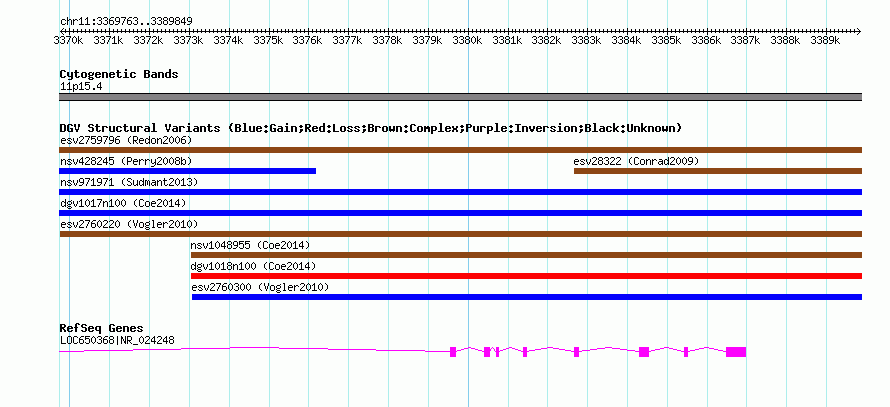
Task: Click the 3375k ruler tick label
Action: pos(268,40)
